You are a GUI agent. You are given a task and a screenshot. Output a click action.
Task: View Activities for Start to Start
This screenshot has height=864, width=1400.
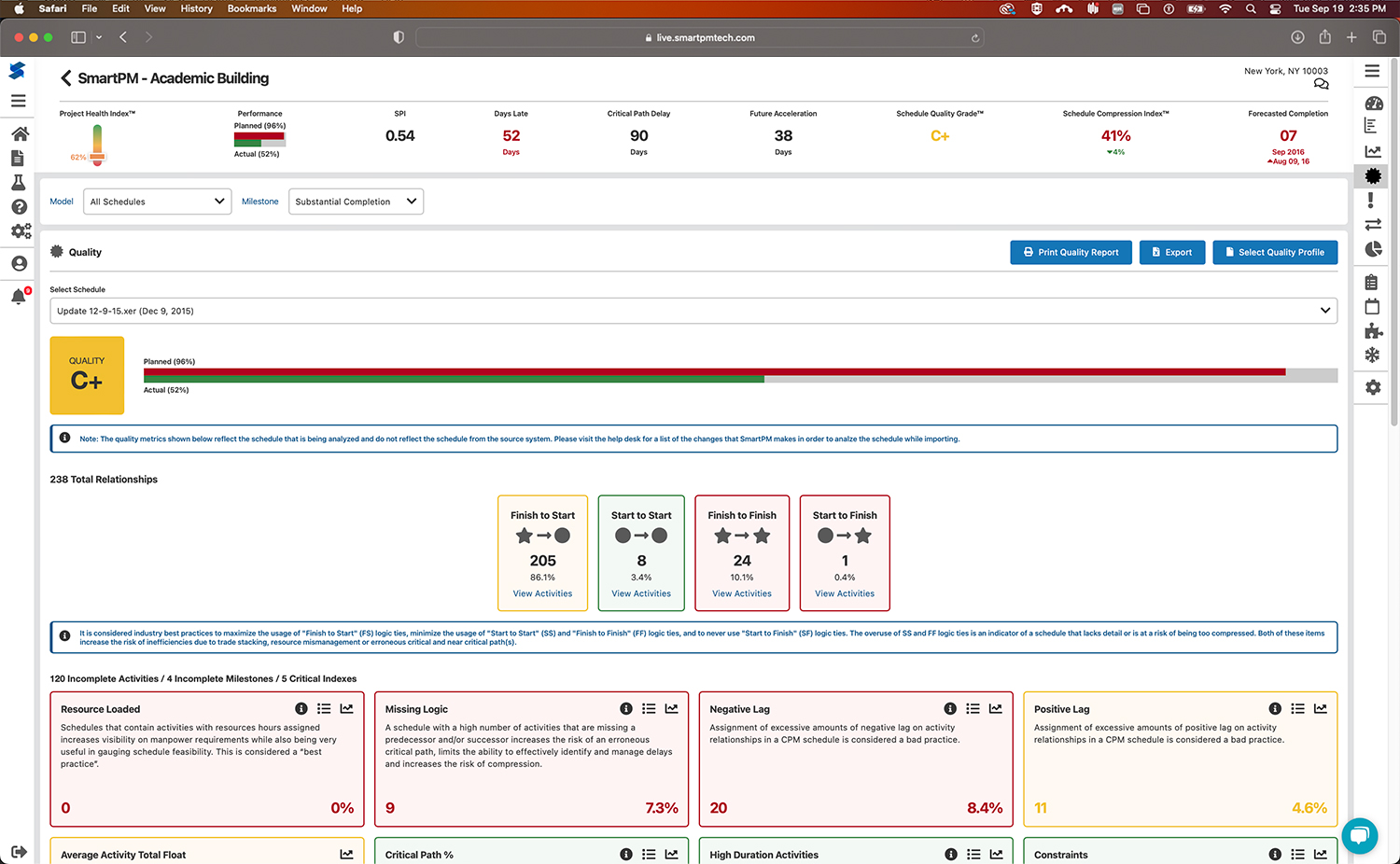(x=641, y=593)
